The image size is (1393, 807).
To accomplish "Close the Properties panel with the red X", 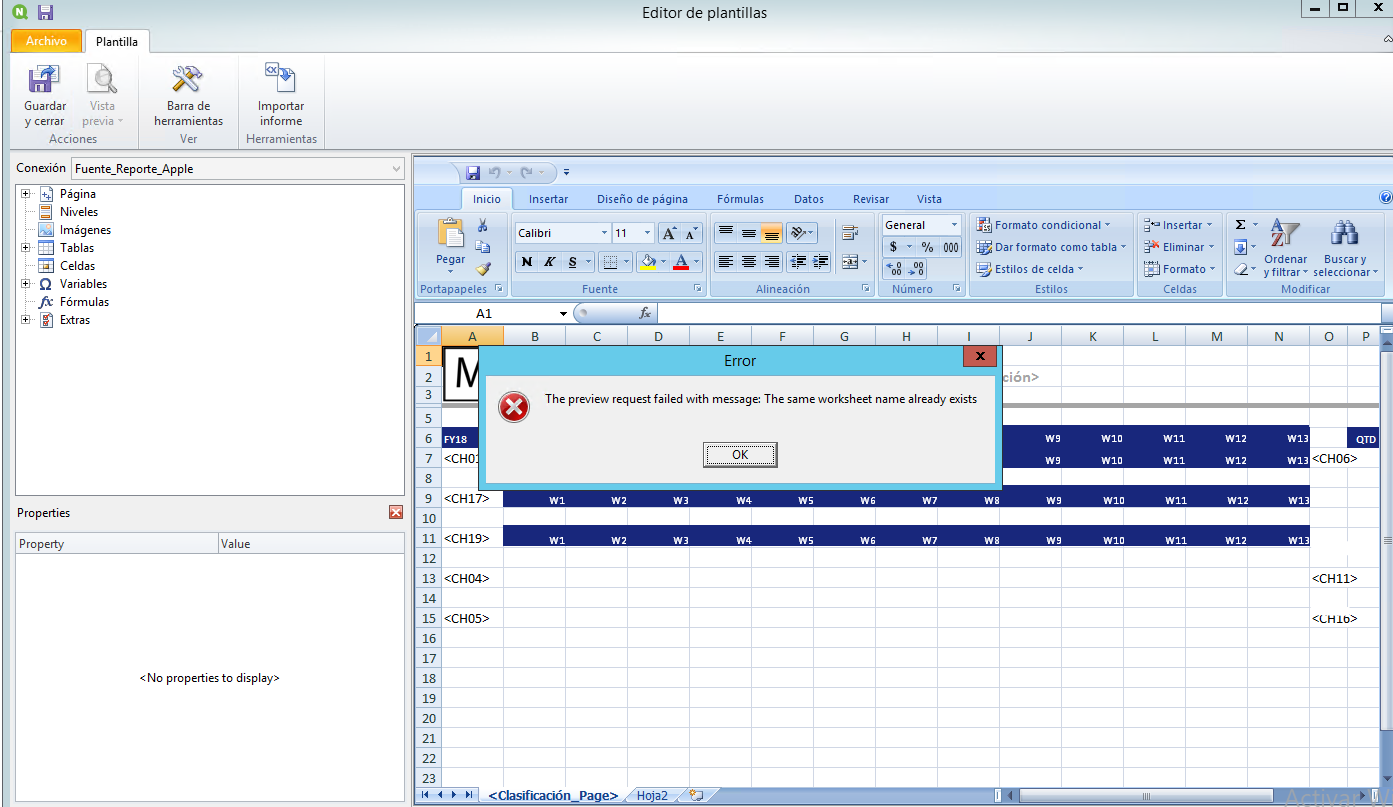I will click(396, 512).
